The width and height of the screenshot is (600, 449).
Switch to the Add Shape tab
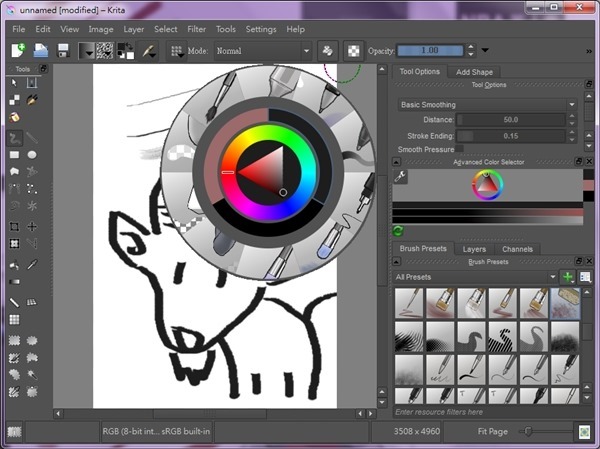(x=474, y=72)
